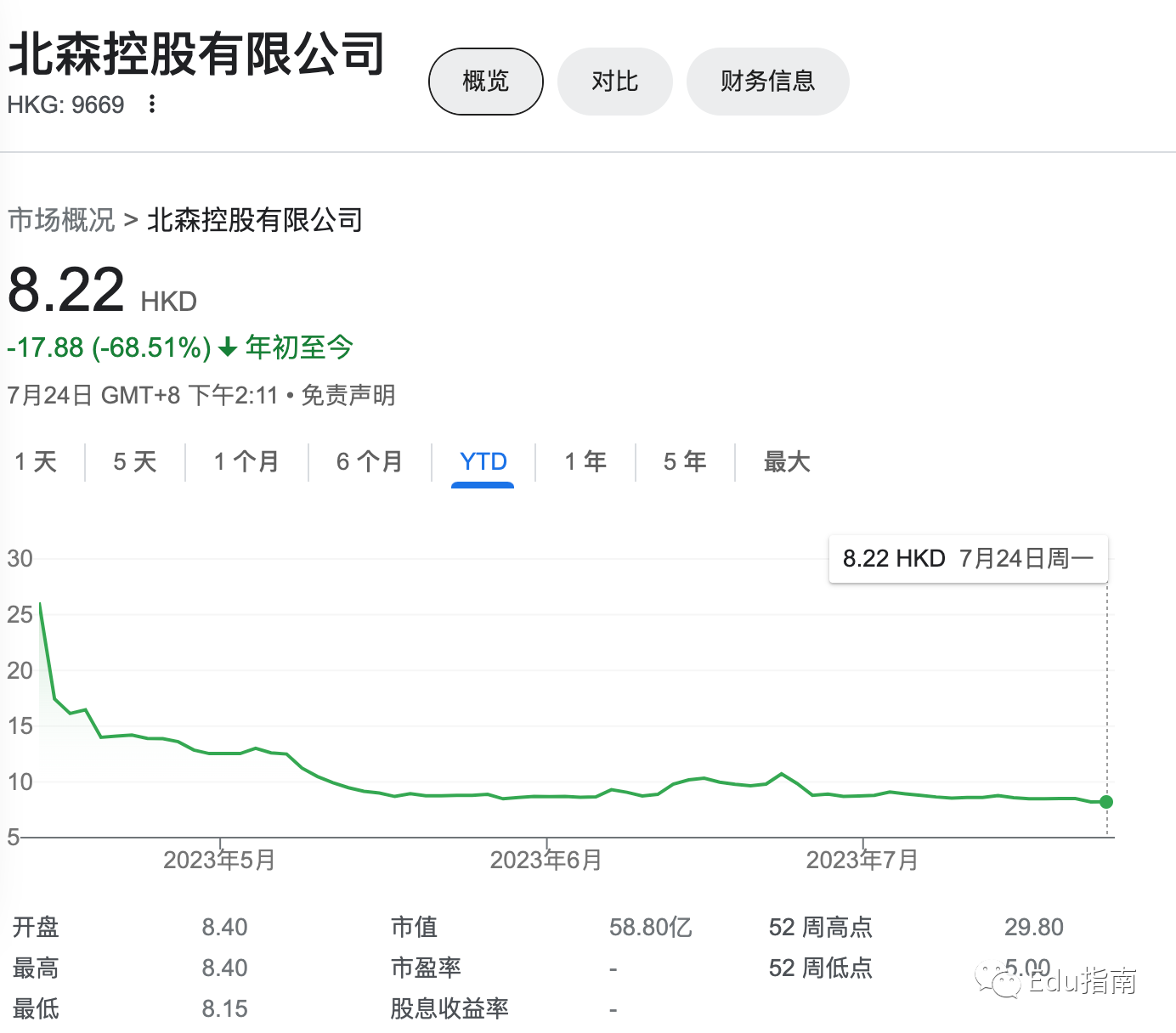Select the 6 个月 time range
Image resolution: width=1176 pixels, height=1033 pixels.
[370, 461]
